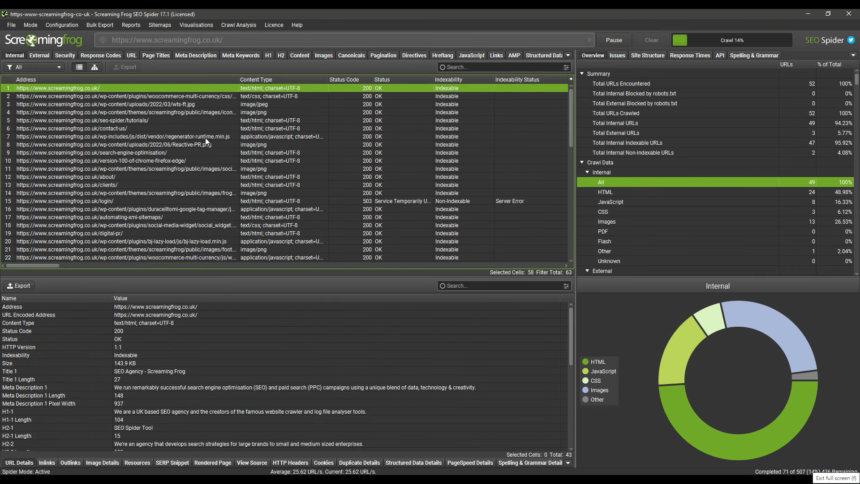Image resolution: width=860 pixels, height=484 pixels.
Task: Pause the running crawl
Action: (613, 40)
